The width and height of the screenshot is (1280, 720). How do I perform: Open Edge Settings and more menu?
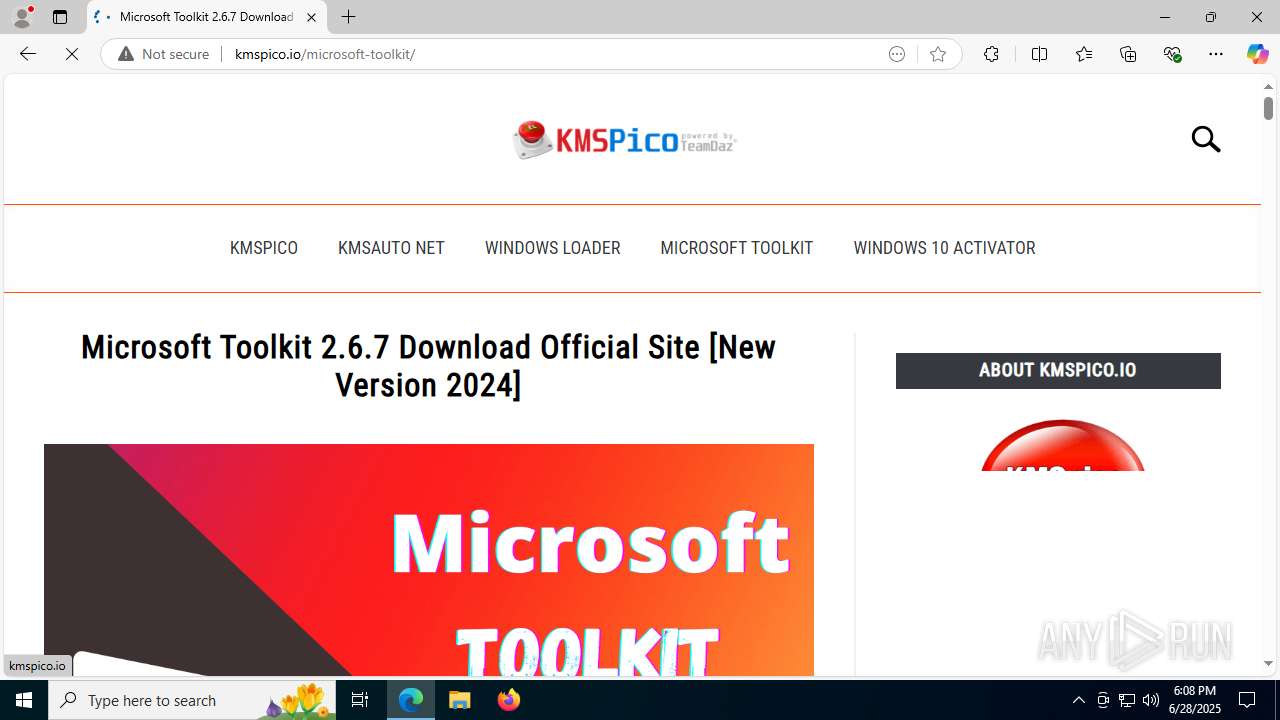(x=1216, y=54)
